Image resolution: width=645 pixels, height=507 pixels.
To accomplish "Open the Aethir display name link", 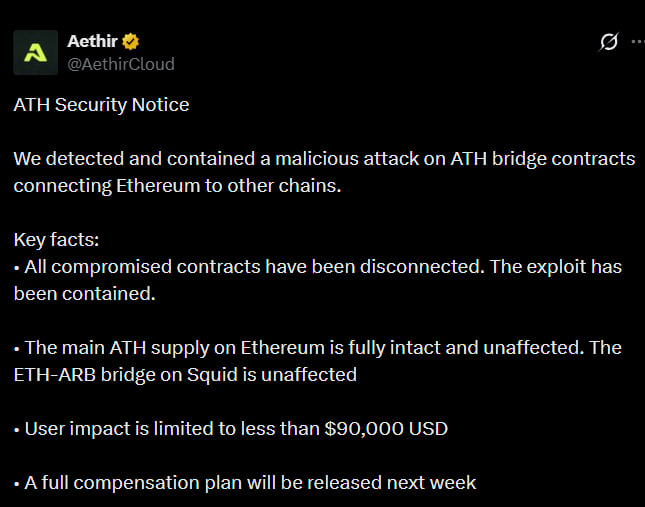I will tap(92, 42).
